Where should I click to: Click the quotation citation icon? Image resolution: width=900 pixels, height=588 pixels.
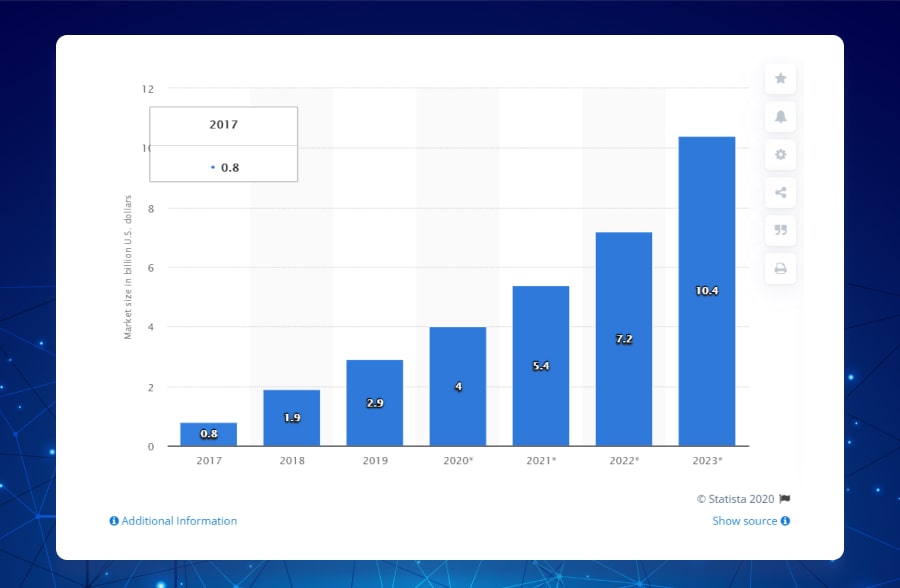pyautogui.click(x=780, y=230)
